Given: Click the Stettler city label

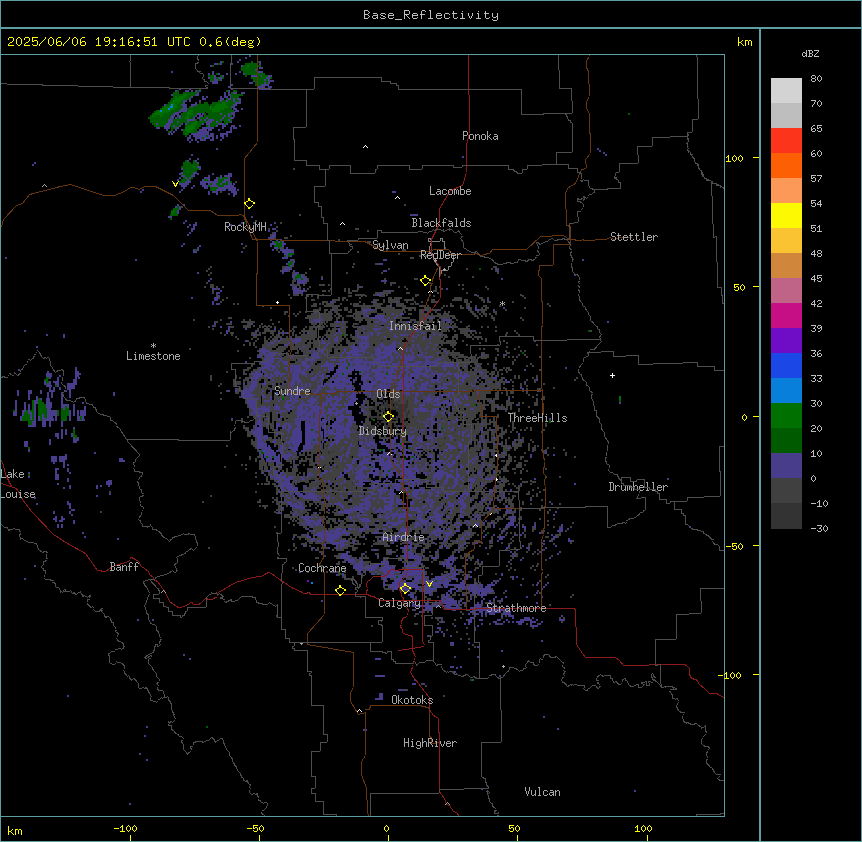Looking at the screenshot, I should point(634,237).
